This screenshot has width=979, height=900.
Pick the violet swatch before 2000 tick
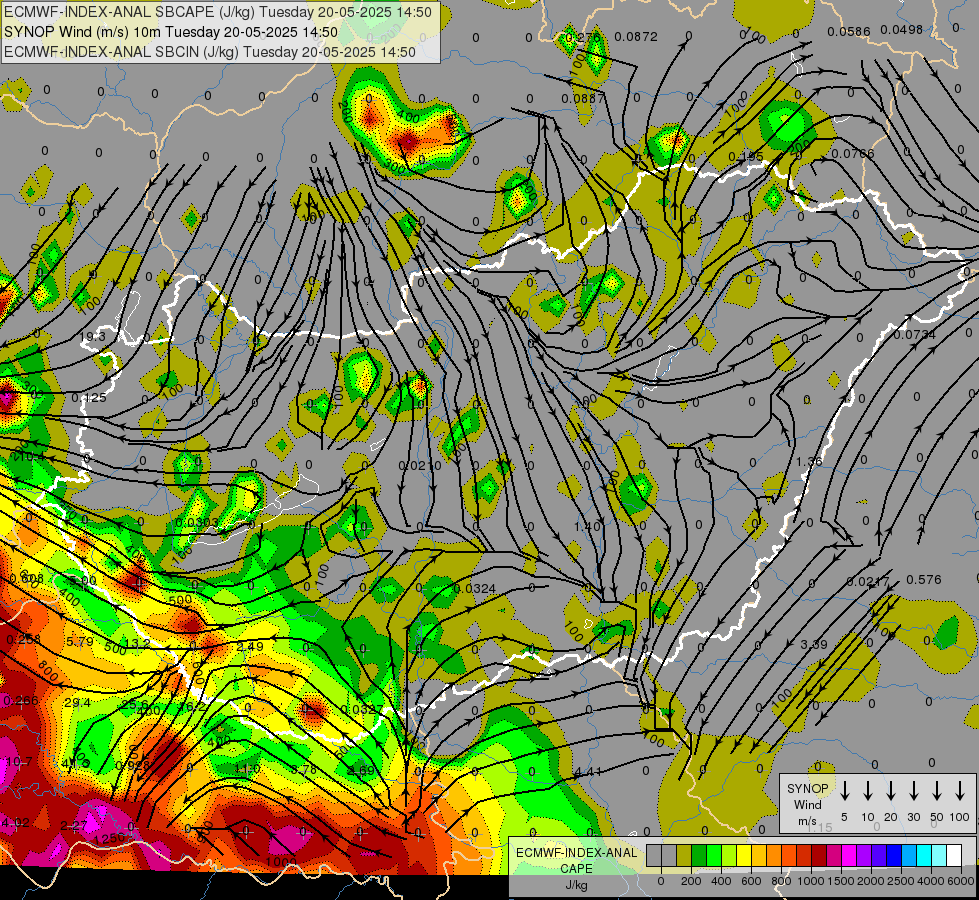[x=864, y=855]
